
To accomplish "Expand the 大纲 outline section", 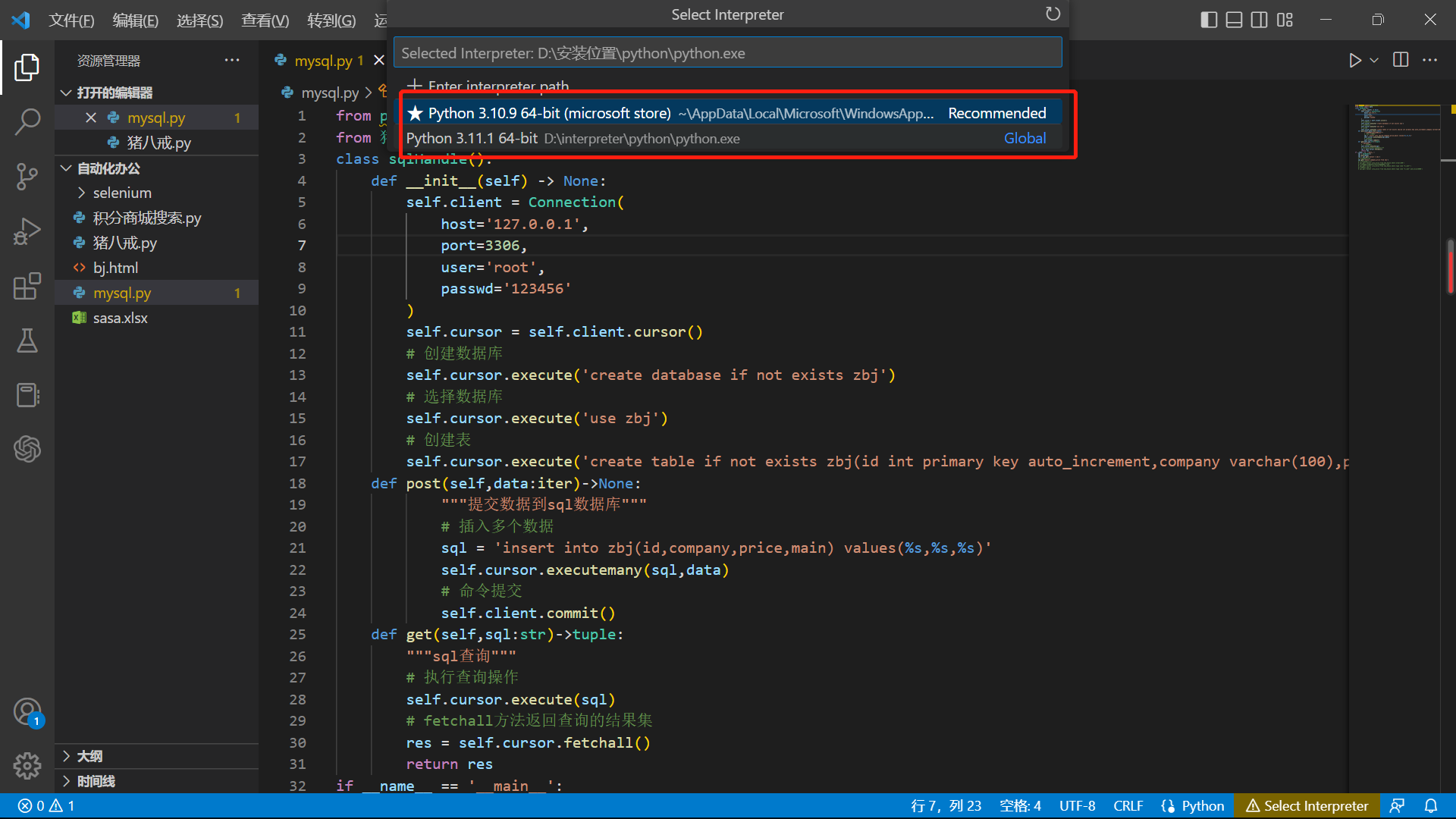I will pos(89,756).
